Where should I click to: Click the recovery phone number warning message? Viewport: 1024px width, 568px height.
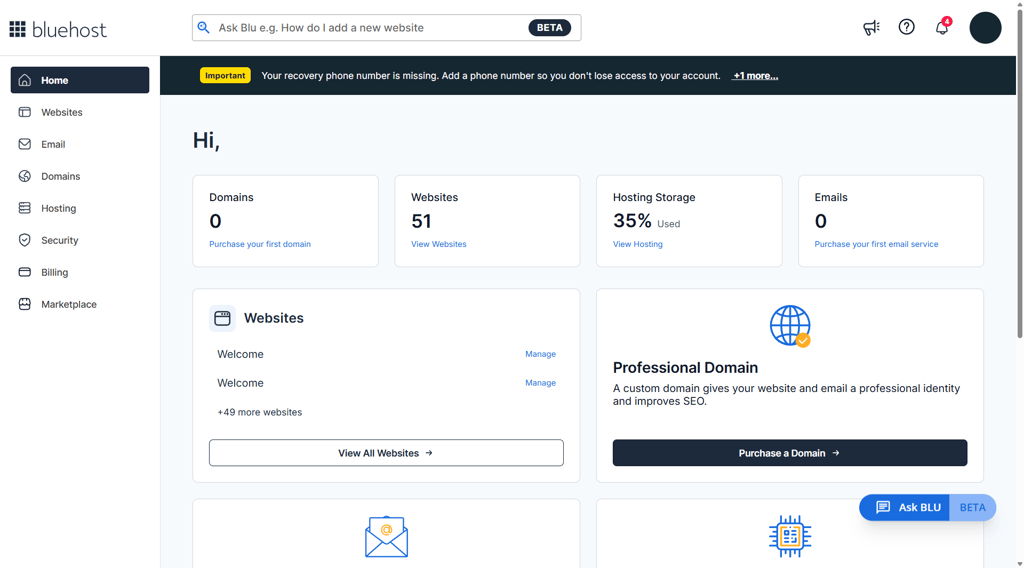pos(490,76)
